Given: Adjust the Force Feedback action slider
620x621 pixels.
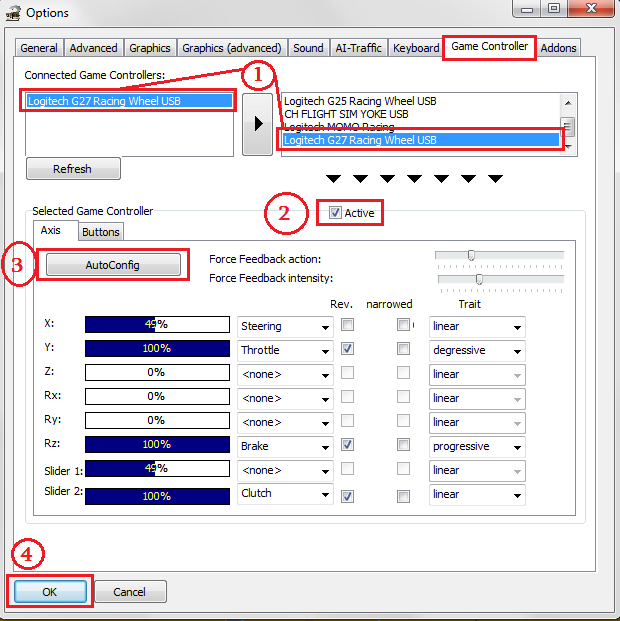Looking at the screenshot, I should click(471, 255).
